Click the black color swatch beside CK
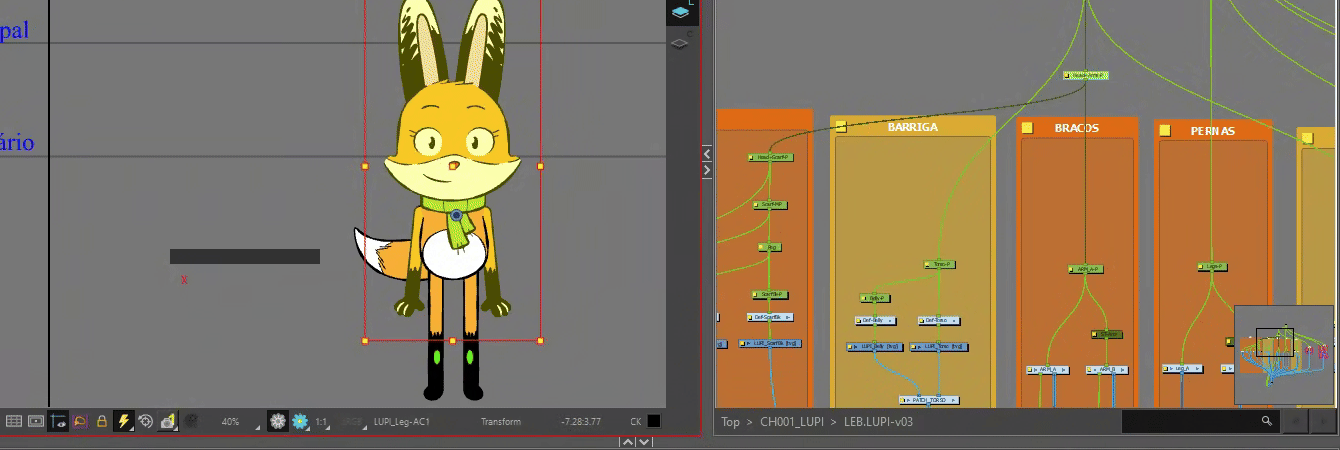 pyautogui.click(x=654, y=422)
